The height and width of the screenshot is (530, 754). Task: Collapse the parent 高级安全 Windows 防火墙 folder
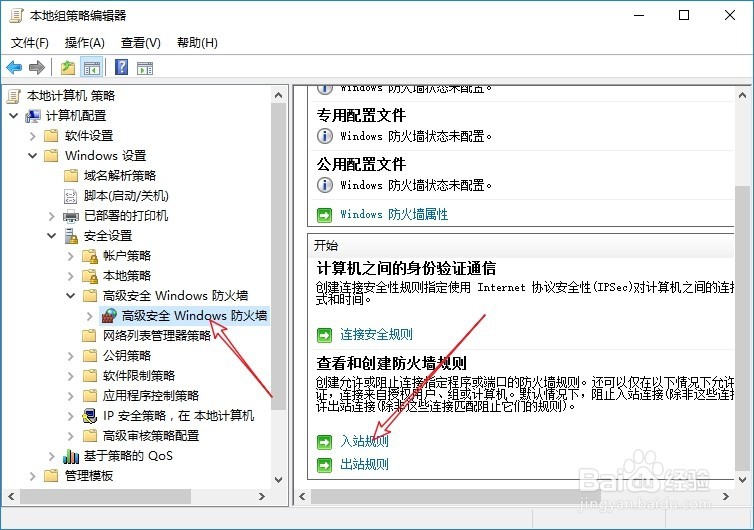(x=71, y=296)
